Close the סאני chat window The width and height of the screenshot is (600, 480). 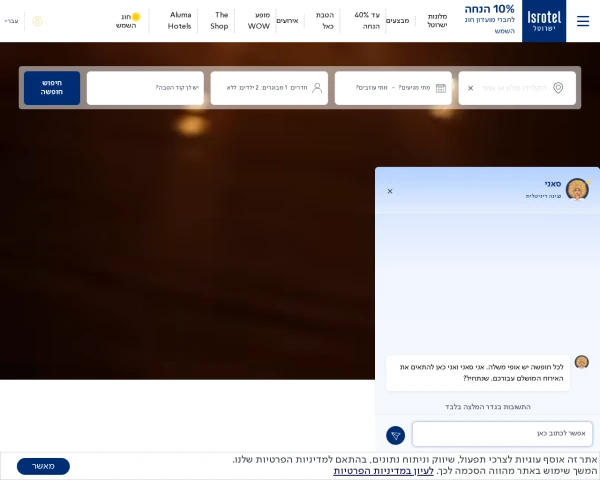390,191
